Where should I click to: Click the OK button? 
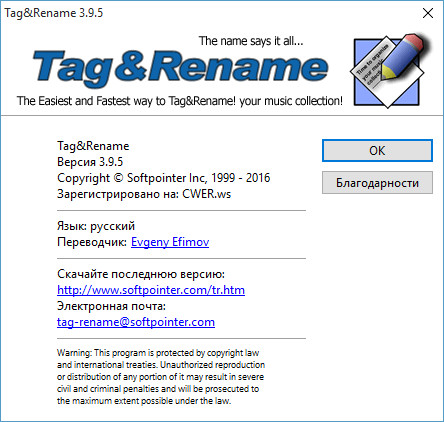tap(377, 151)
